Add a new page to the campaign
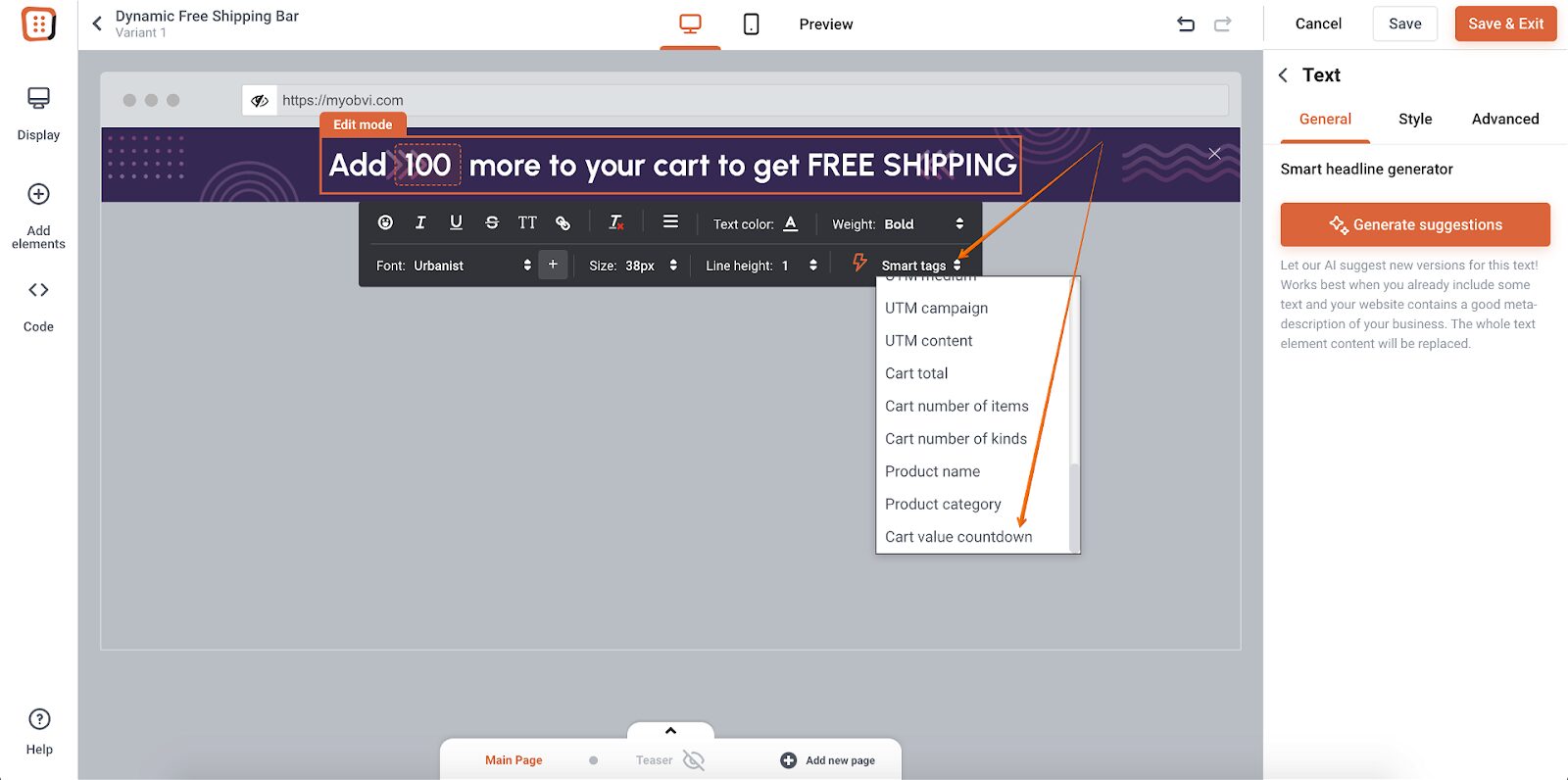Image resolution: width=1568 pixels, height=780 pixels. (828, 760)
